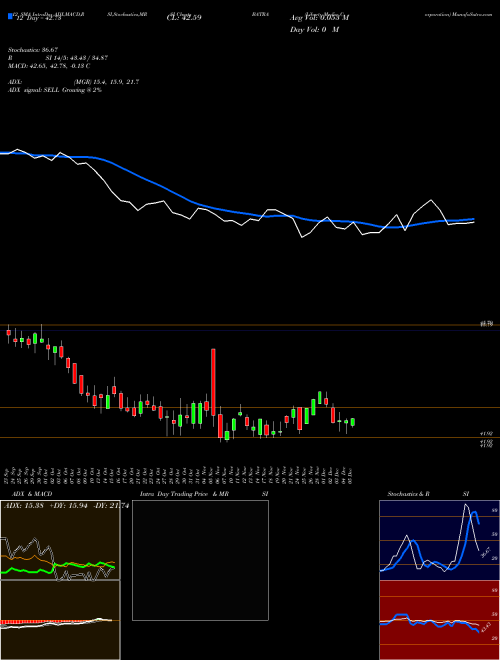Click the 'Stochastics & RSI' panel title

click(x=428, y=494)
